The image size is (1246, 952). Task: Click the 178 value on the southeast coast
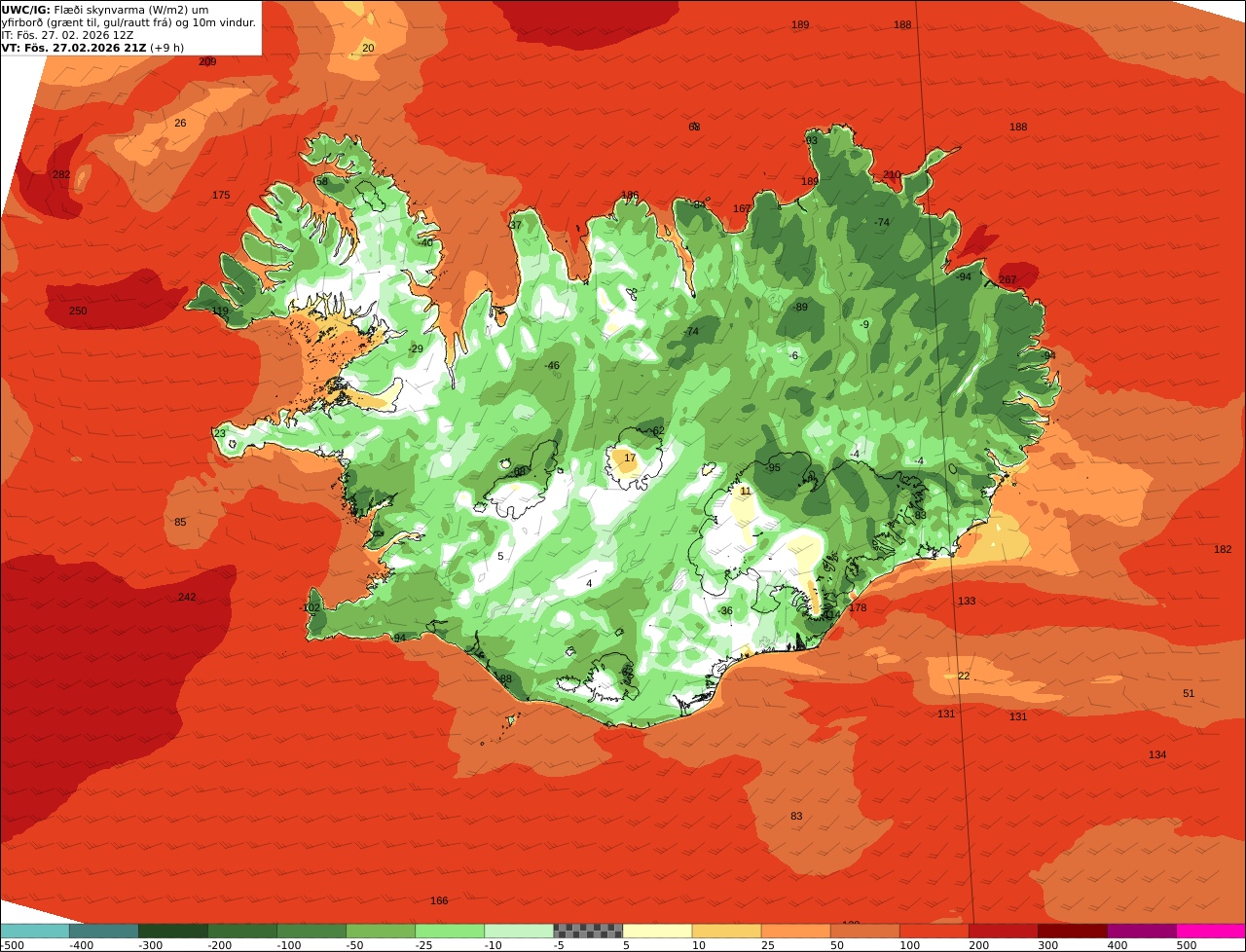coord(858,608)
